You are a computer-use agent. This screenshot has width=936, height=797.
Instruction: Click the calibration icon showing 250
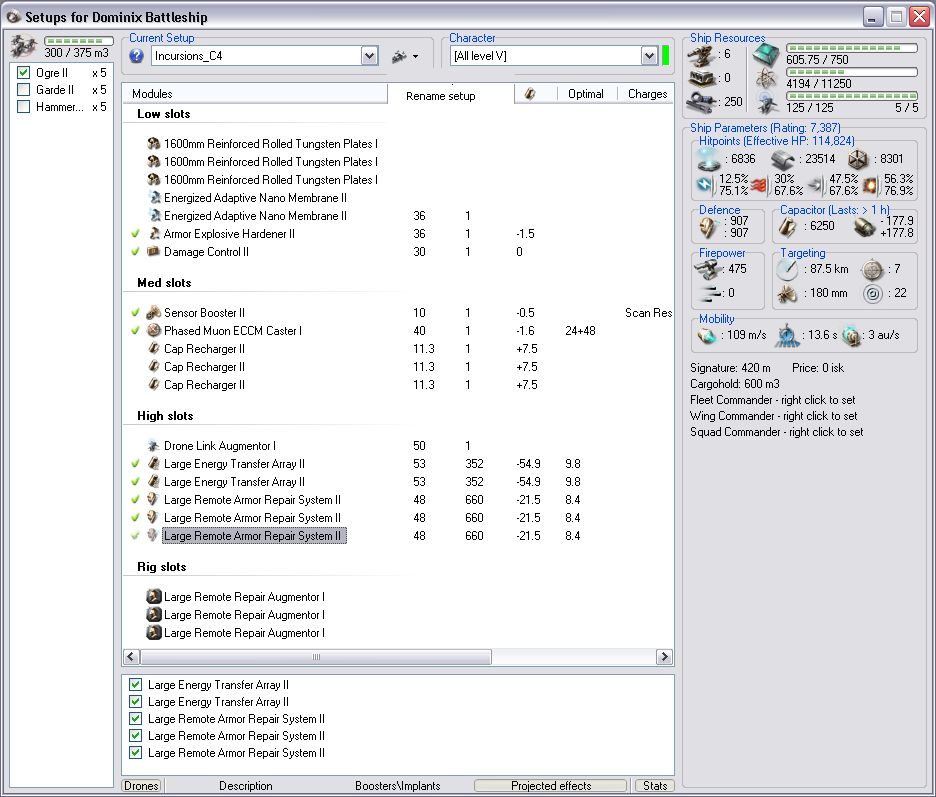702,102
